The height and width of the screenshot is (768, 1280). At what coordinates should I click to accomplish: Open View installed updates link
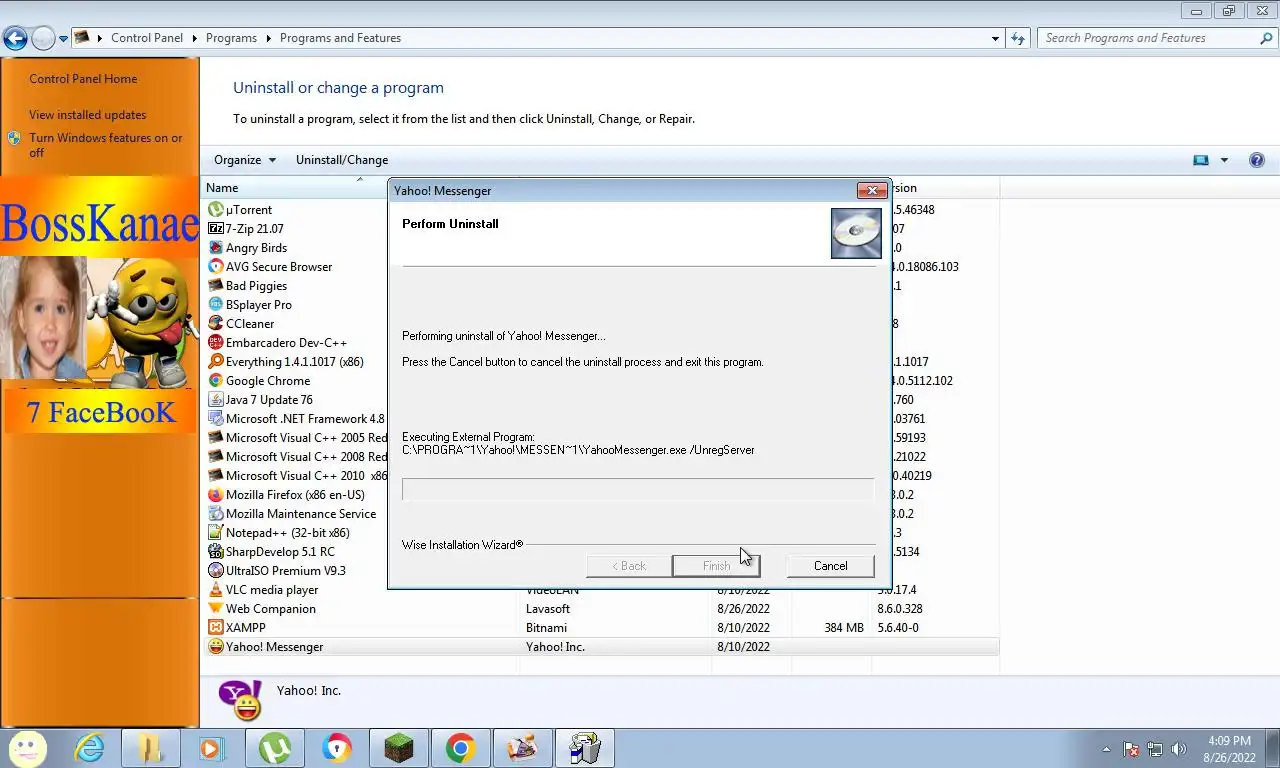click(87, 115)
